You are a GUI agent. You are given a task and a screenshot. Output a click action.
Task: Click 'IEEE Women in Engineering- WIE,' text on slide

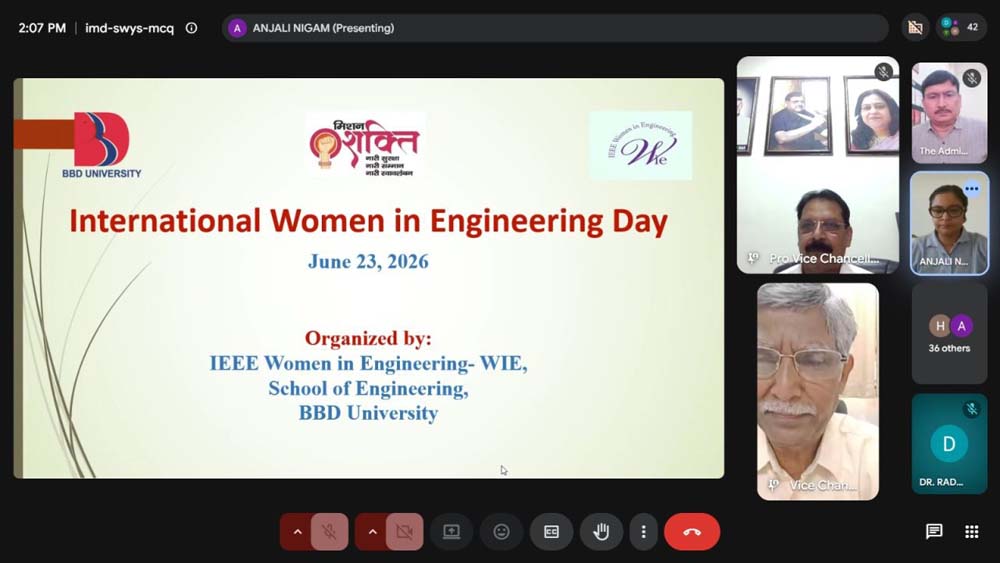[369, 363]
